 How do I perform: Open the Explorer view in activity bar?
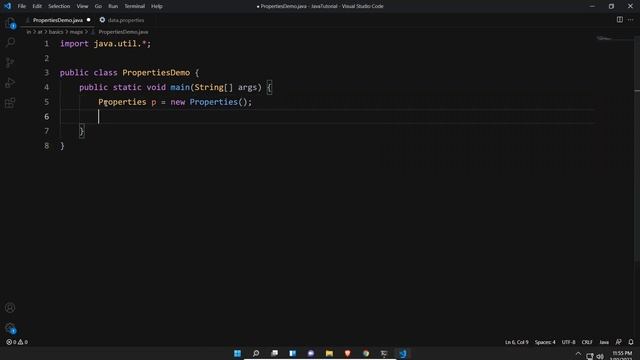pos(10,23)
